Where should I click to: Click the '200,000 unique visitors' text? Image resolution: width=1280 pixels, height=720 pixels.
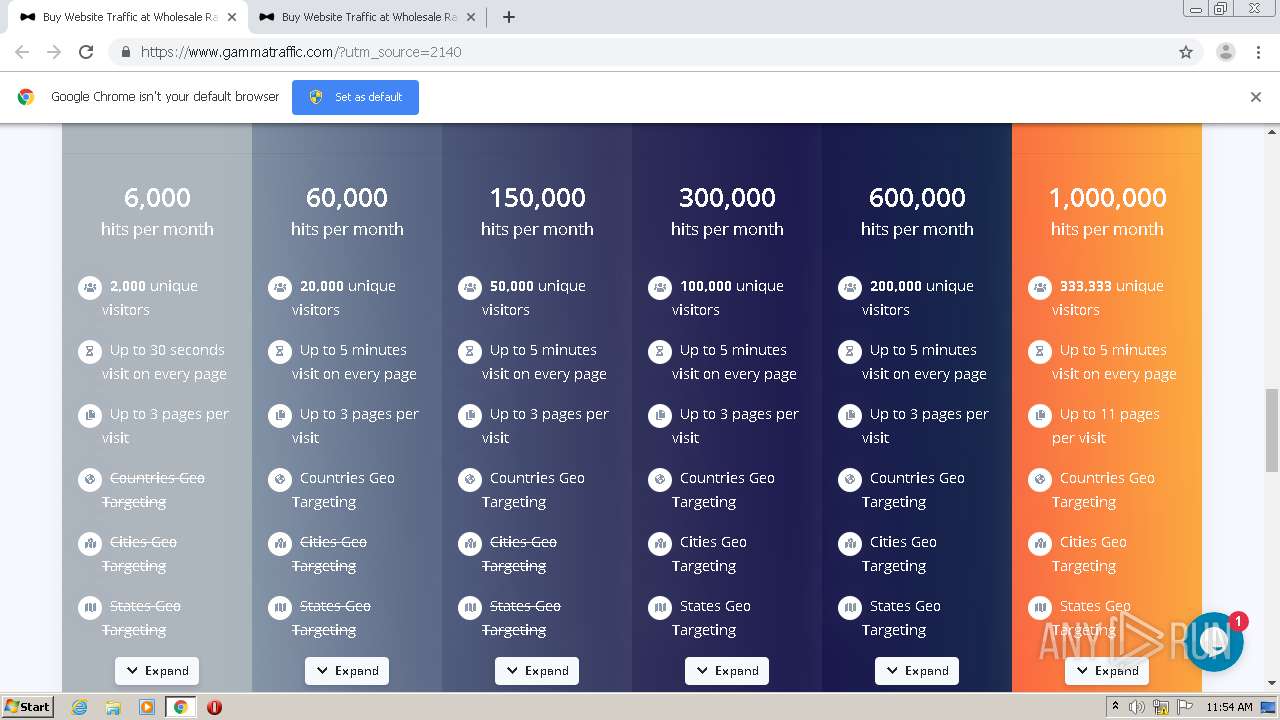tap(917, 298)
